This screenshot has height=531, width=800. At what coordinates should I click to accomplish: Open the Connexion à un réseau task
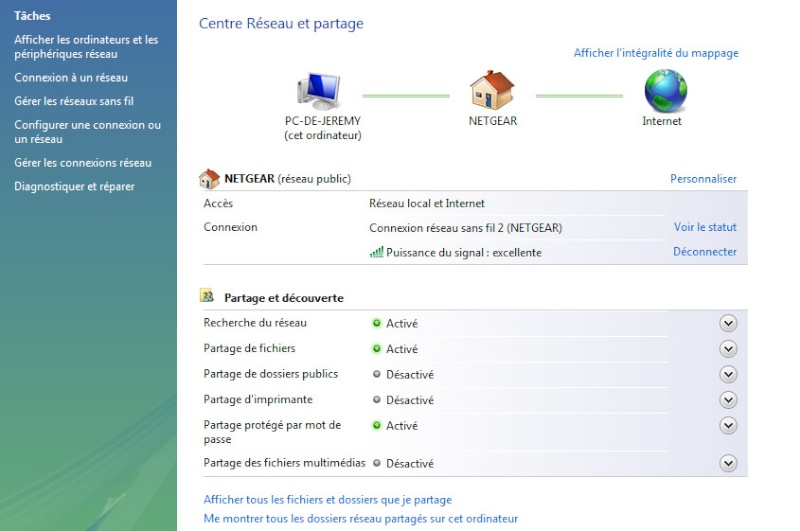[x=71, y=78]
